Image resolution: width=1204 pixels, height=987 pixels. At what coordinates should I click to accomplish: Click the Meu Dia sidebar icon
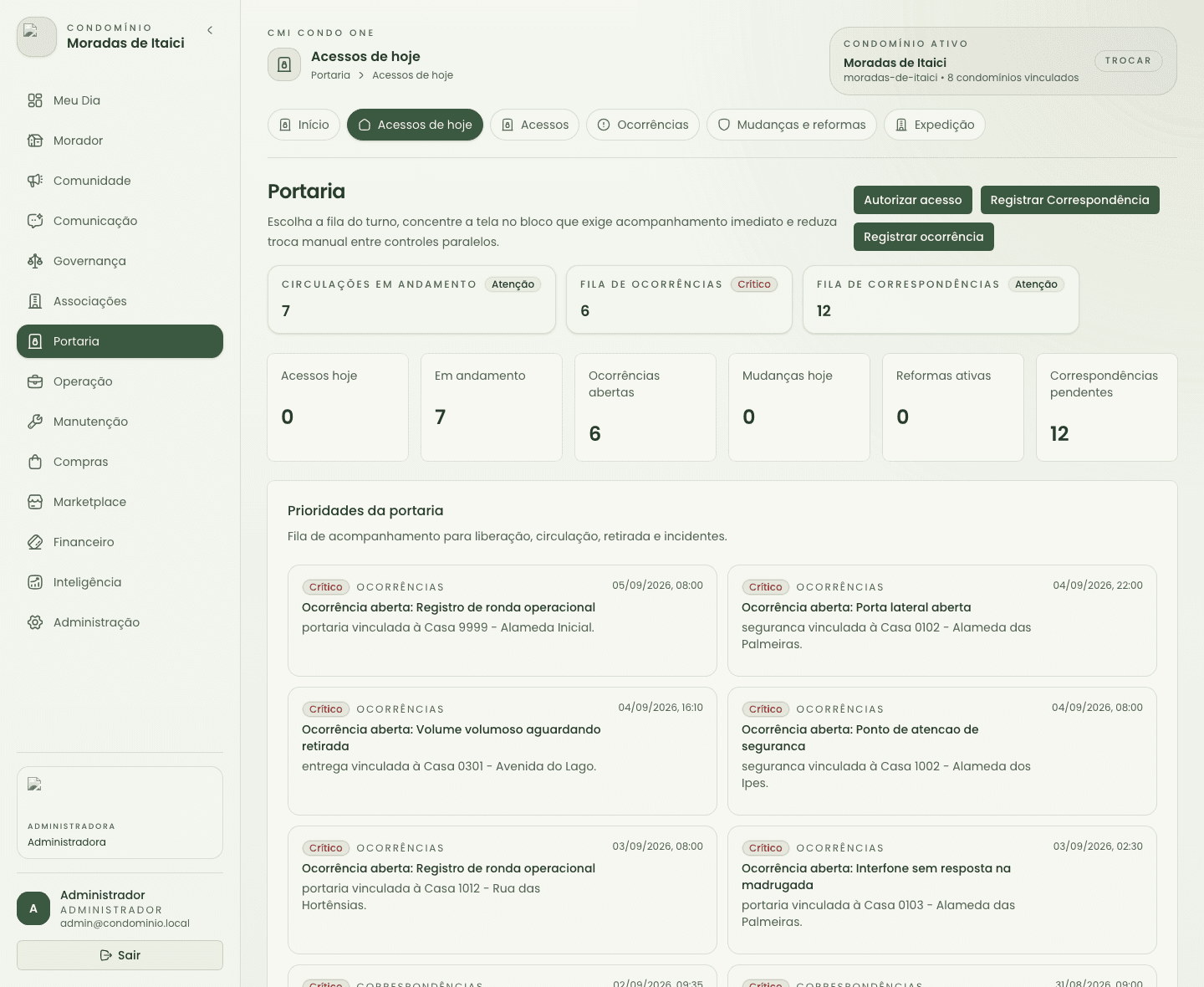click(x=35, y=100)
